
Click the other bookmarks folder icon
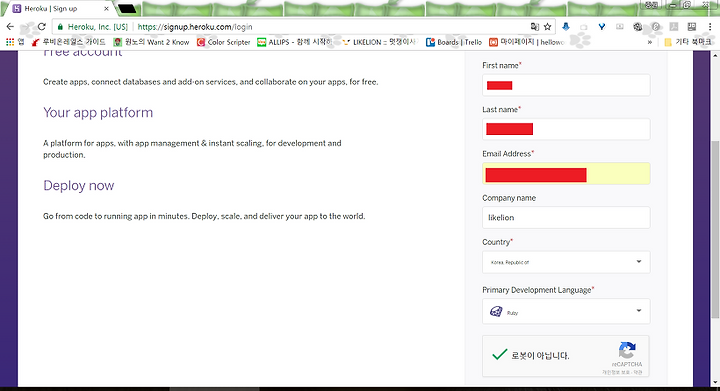coord(668,42)
